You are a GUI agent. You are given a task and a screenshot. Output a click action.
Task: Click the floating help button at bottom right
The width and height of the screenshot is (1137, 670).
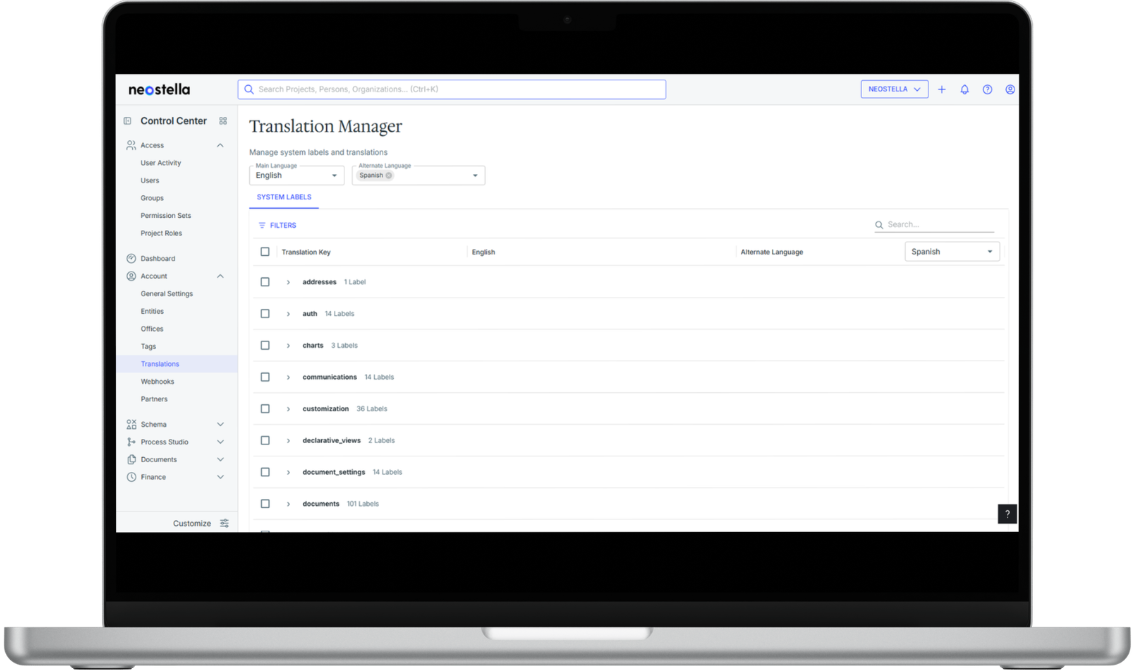(1007, 514)
